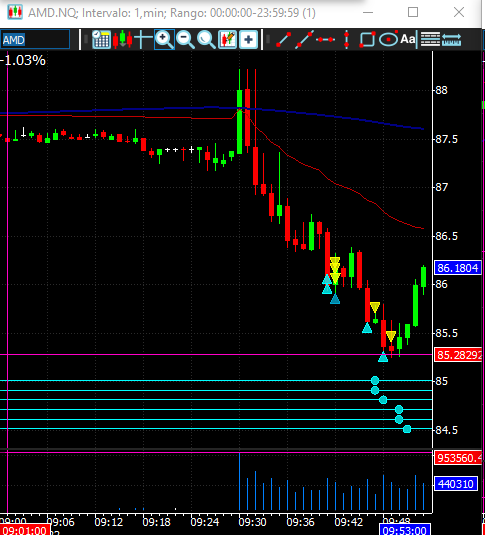Click the 84.5 price axis label
The width and height of the screenshot is (485, 535).
pyautogui.click(x=446, y=430)
